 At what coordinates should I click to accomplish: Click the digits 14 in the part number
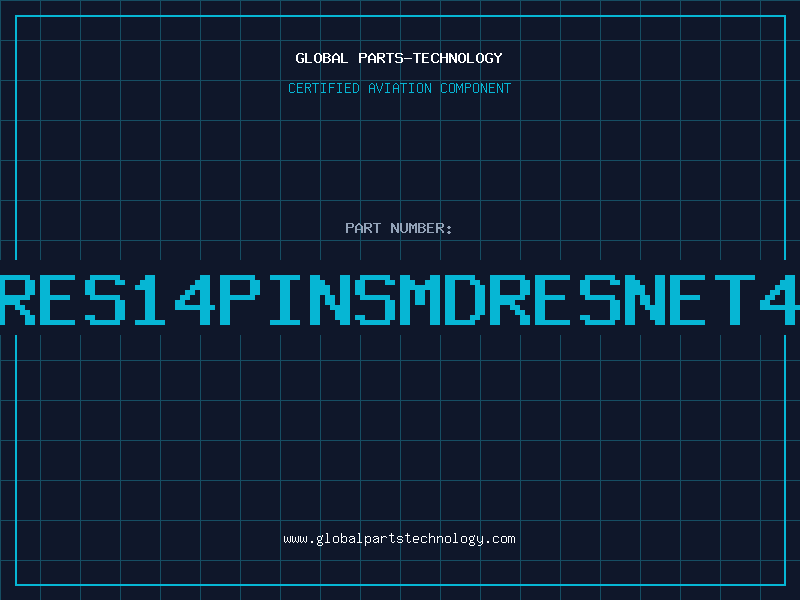[x=173, y=299]
